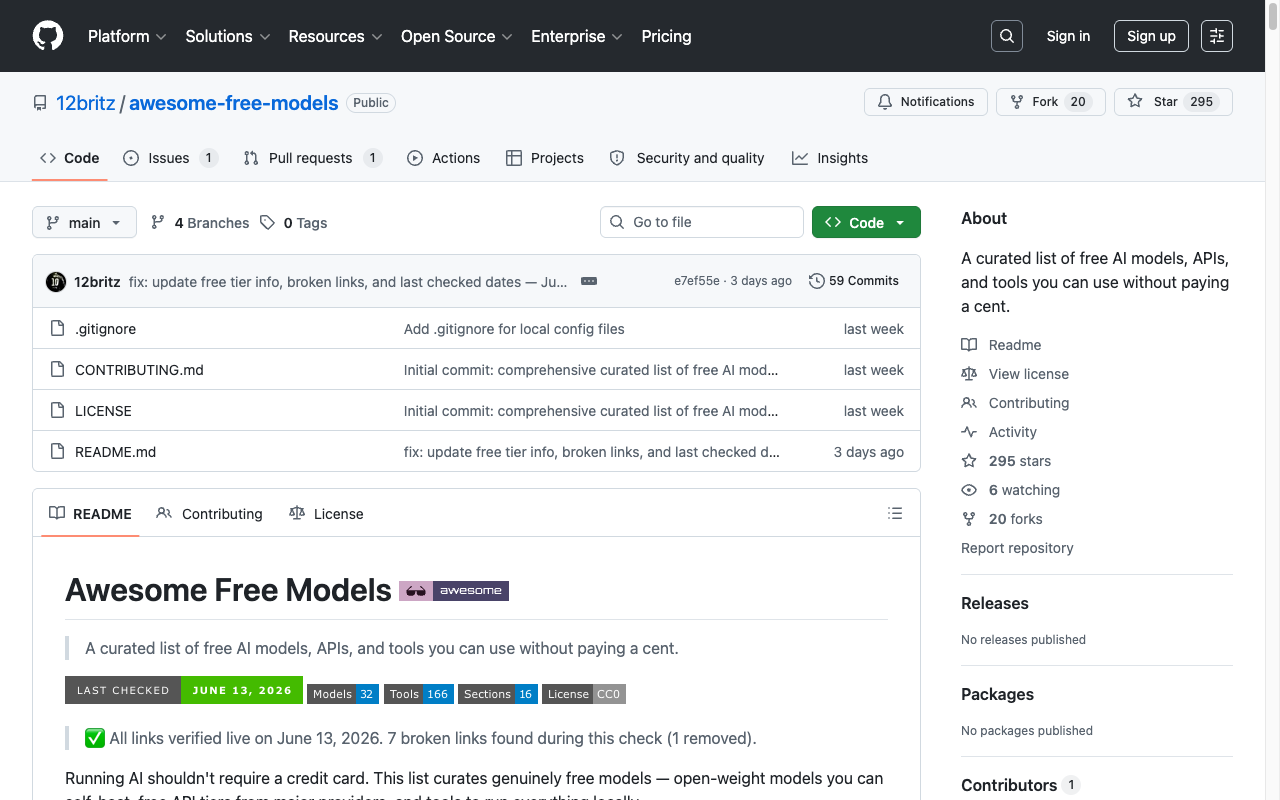Open the Packages heading link
Image resolution: width=1280 pixels, height=800 pixels.
point(997,694)
